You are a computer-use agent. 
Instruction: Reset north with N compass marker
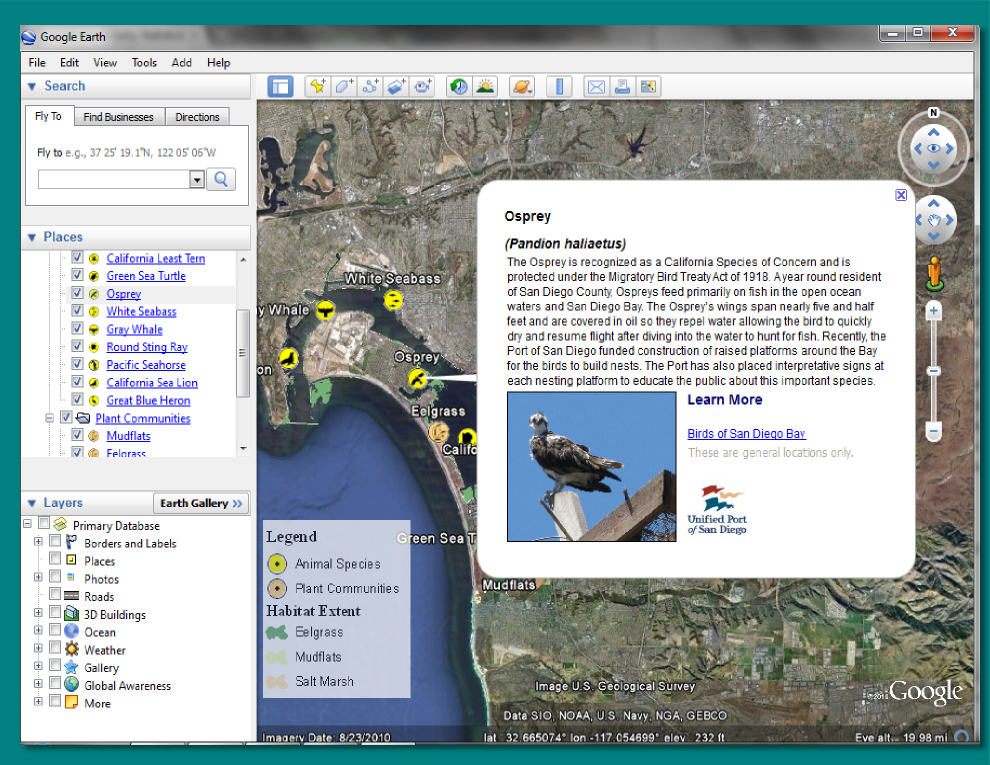coord(933,112)
